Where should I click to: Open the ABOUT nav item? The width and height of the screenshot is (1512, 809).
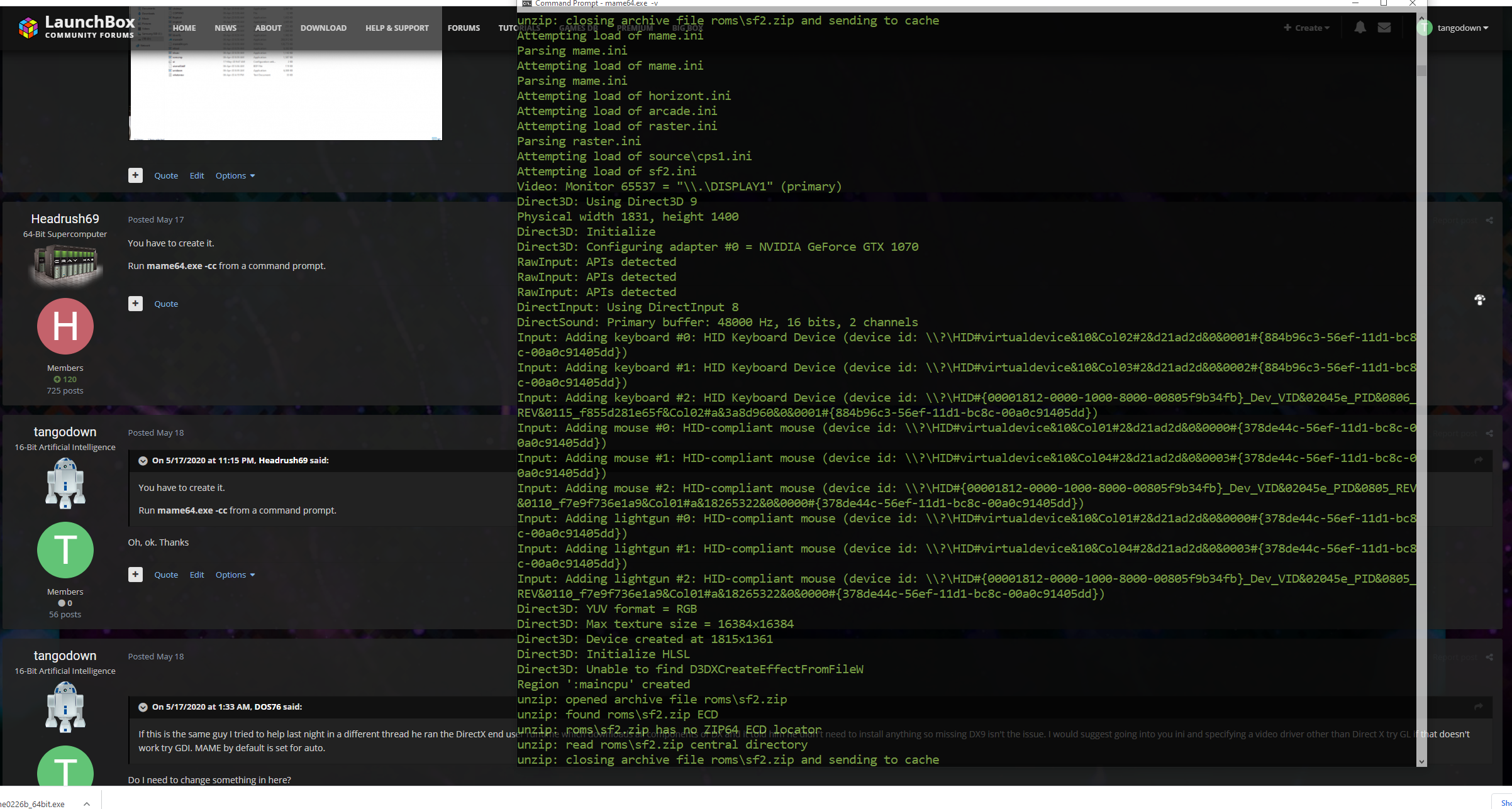click(268, 28)
